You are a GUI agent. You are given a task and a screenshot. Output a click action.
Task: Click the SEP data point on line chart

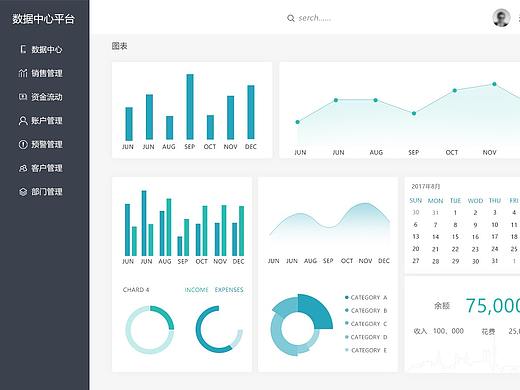[414, 113]
